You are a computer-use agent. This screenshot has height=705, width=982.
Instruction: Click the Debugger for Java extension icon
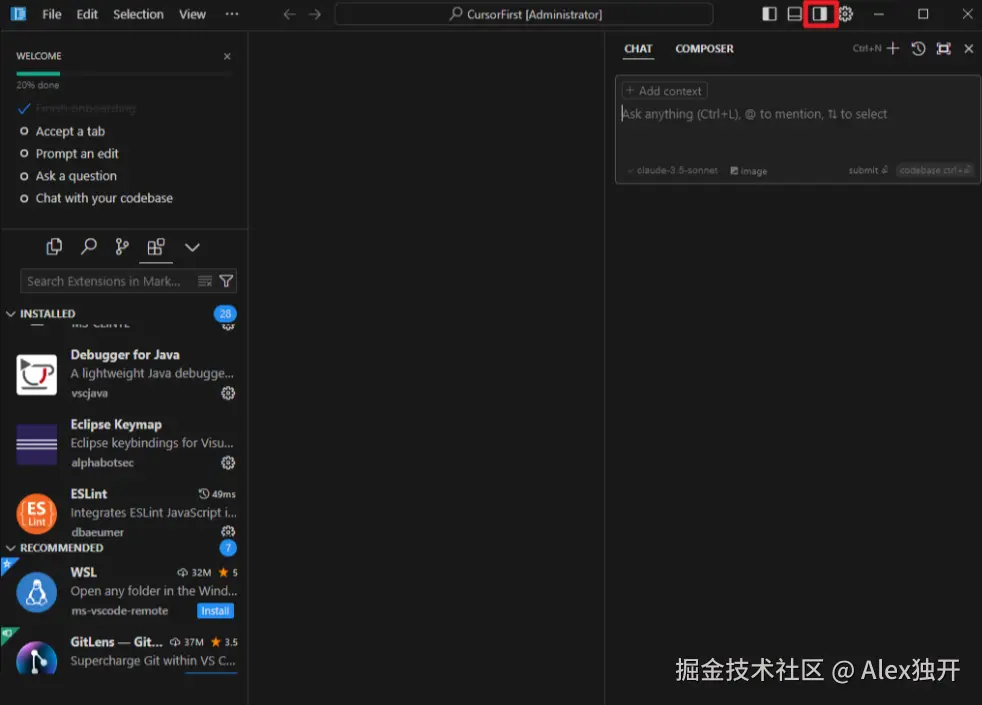(36, 374)
